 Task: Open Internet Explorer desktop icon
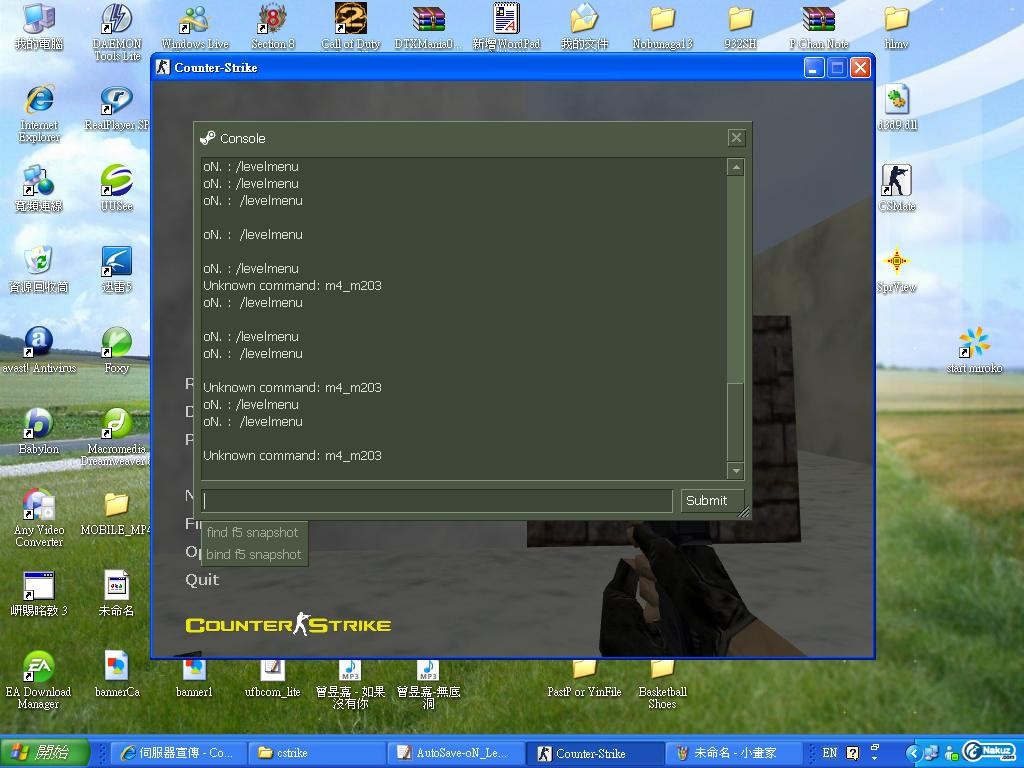pyautogui.click(x=39, y=113)
